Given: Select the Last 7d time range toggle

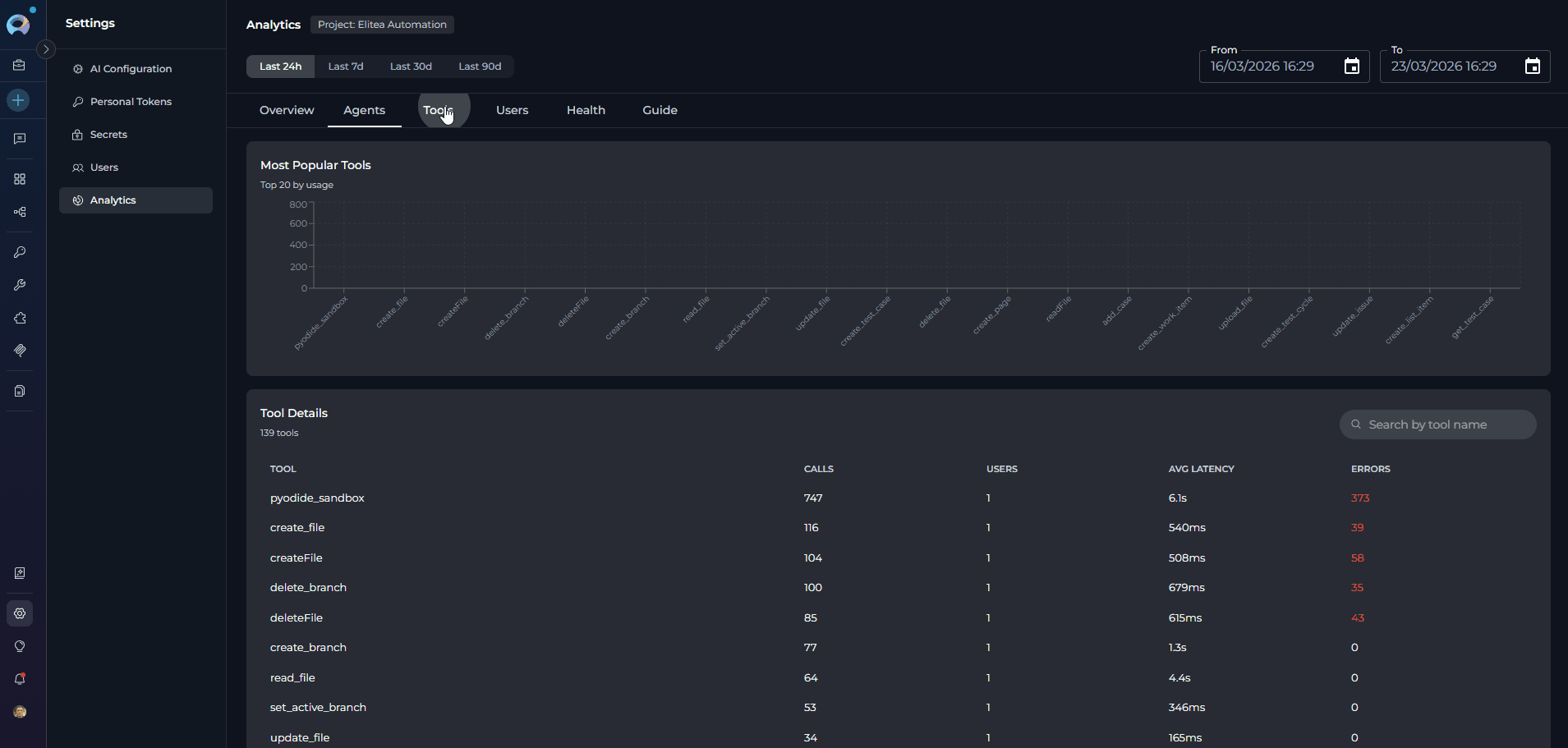Looking at the screenshot, I should [346, 66].
